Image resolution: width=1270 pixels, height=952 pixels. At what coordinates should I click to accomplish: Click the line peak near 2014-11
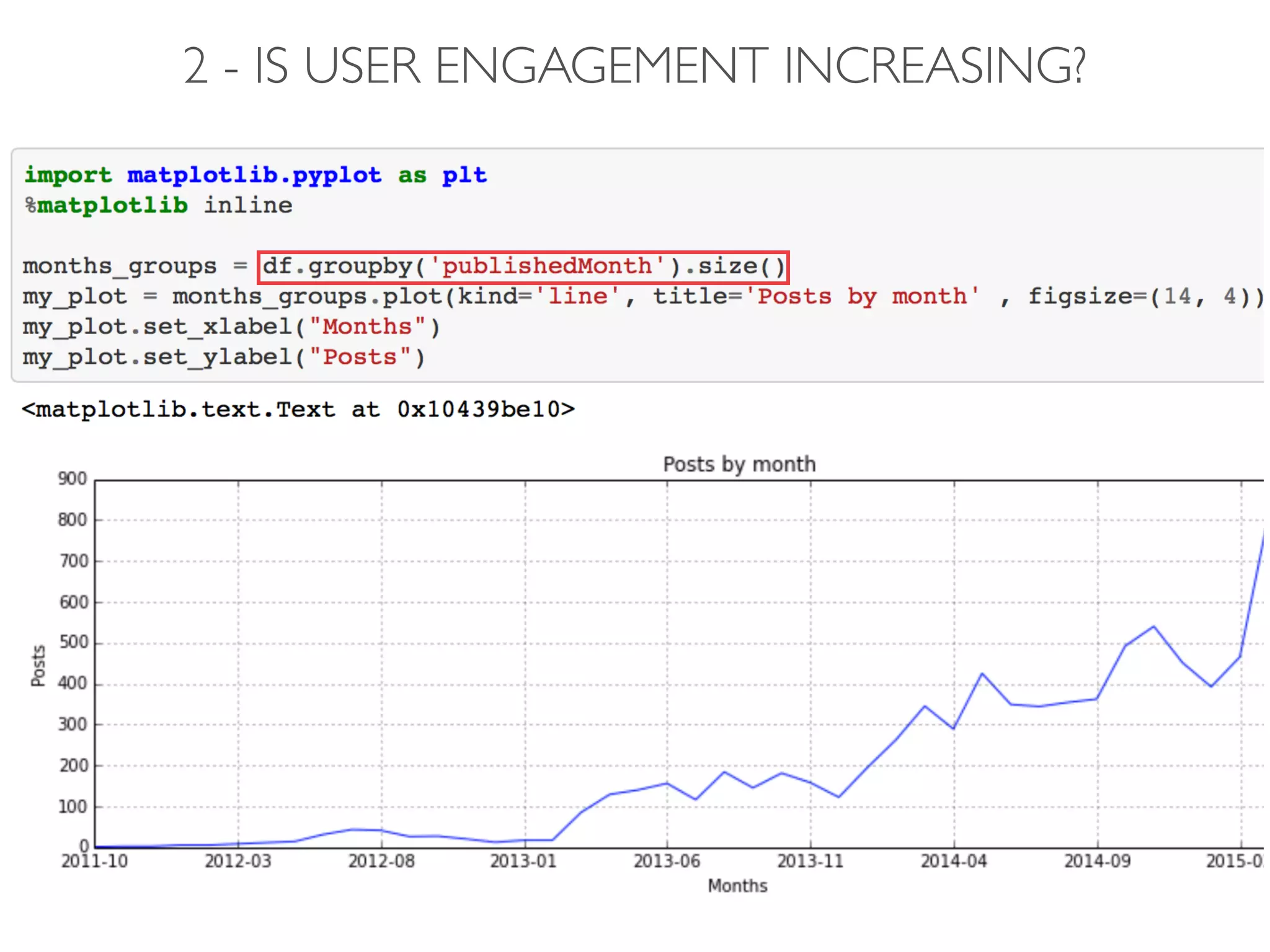1154,627
